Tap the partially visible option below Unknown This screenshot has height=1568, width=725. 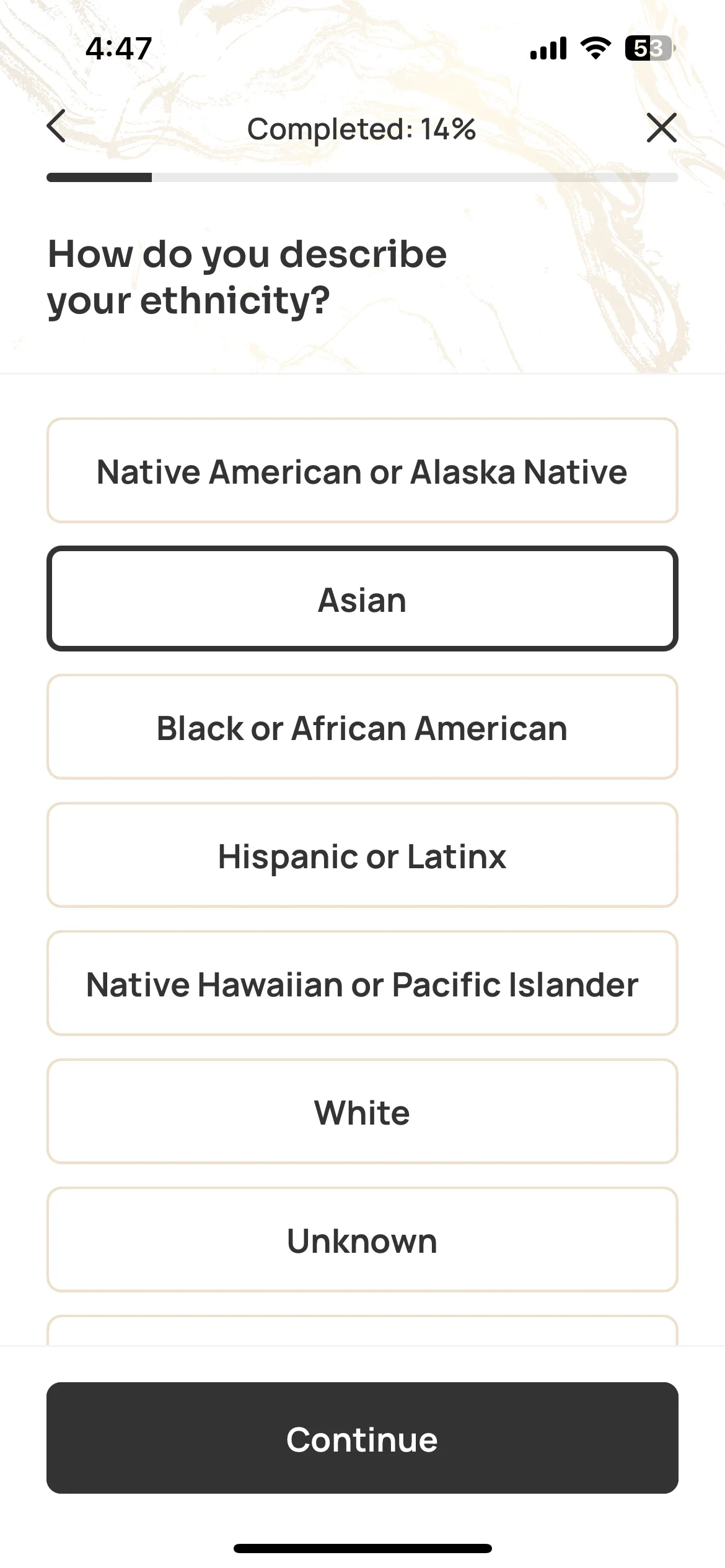tap(362, 1330)
